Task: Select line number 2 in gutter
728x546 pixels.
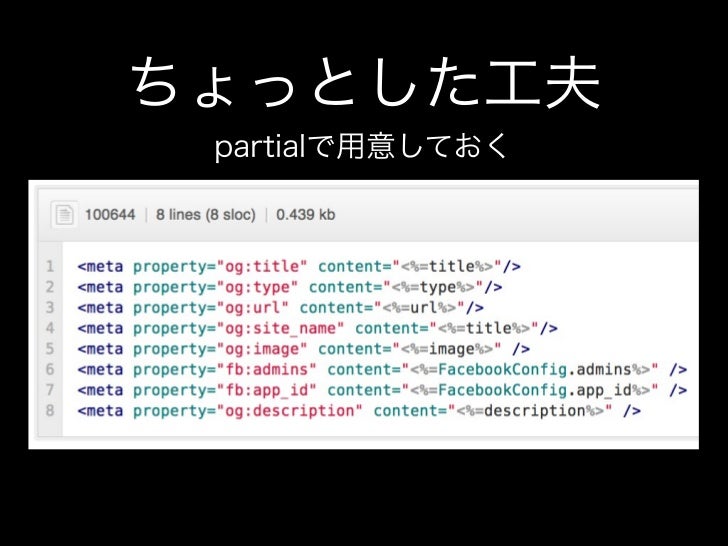Action: tap(50, 287)
